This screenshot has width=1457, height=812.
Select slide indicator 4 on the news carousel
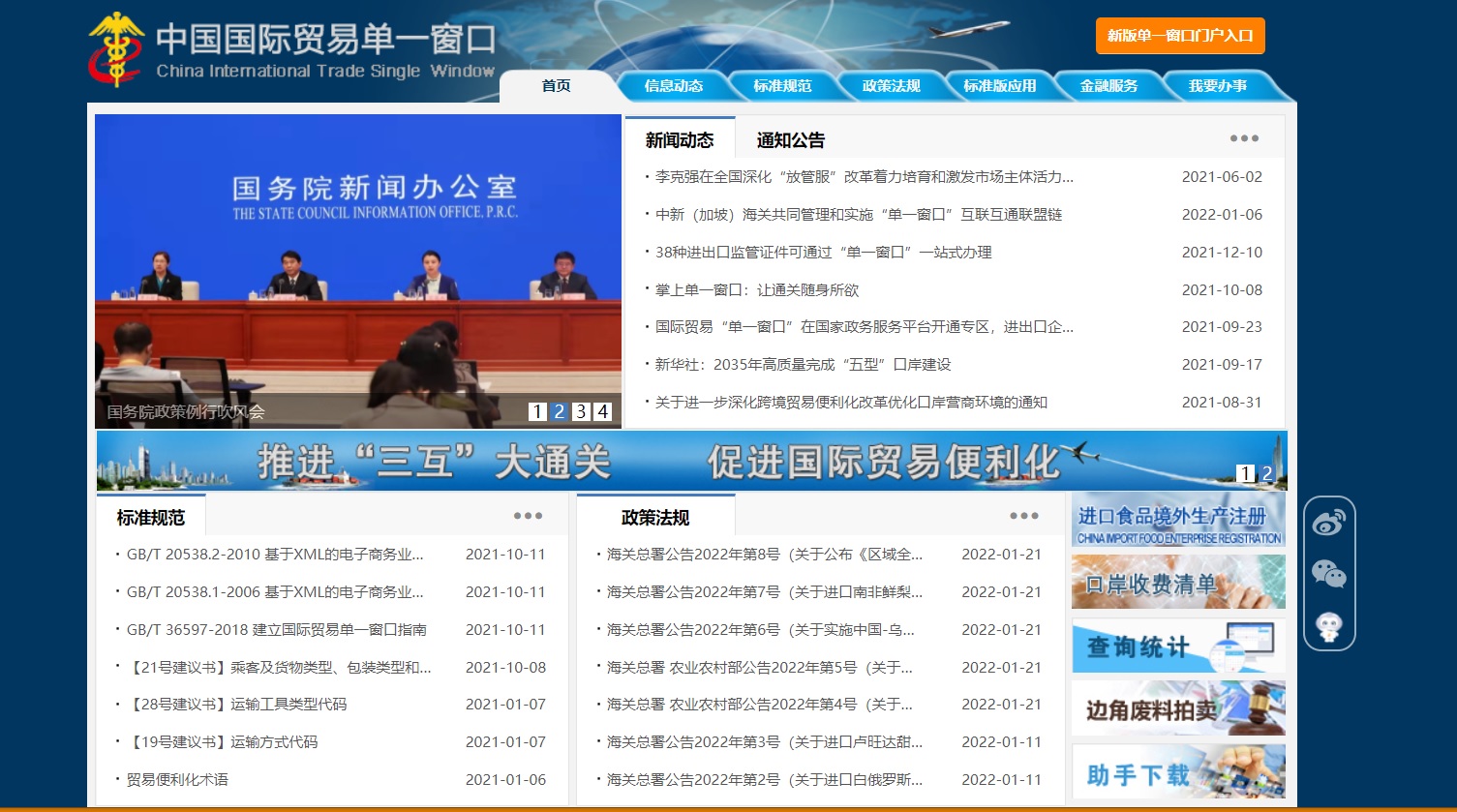click(603, 410)
